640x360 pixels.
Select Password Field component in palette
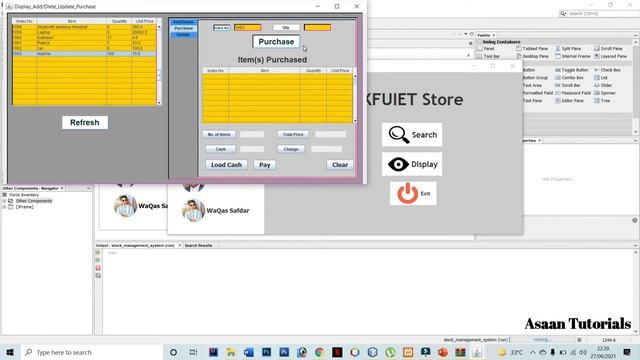pos(573,93)
